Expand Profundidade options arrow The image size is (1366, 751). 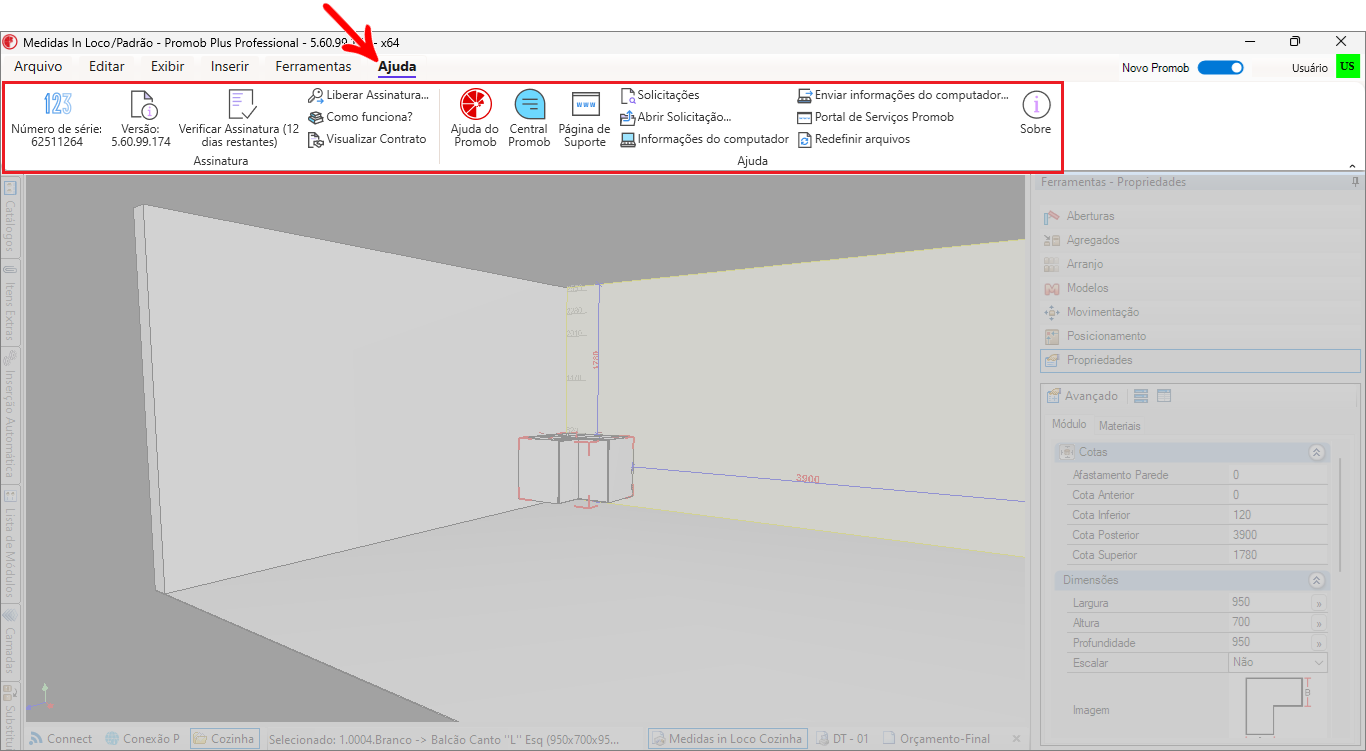[1318, 643]
